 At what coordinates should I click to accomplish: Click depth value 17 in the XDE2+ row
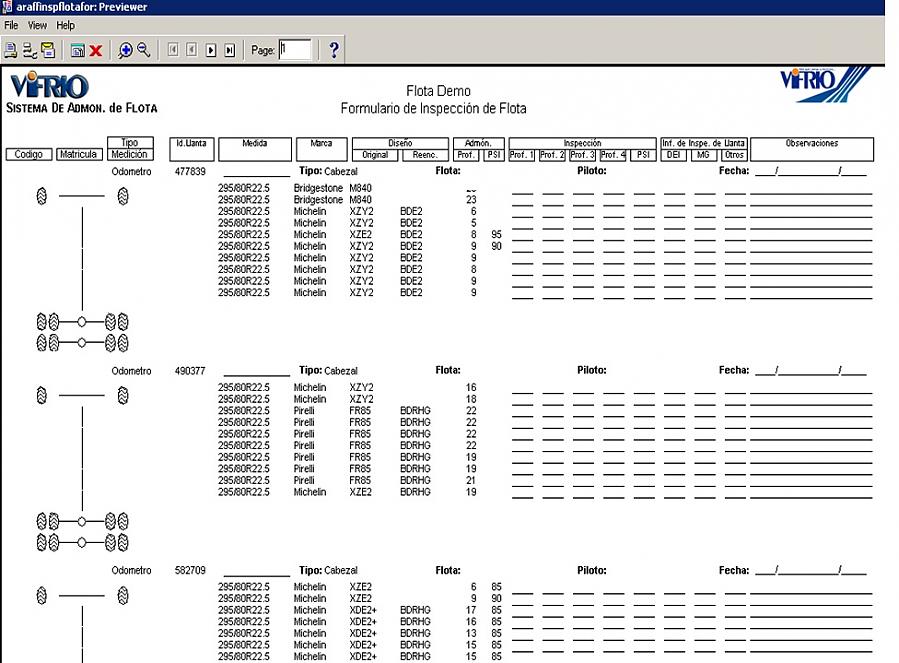click(x=471, y=610)
